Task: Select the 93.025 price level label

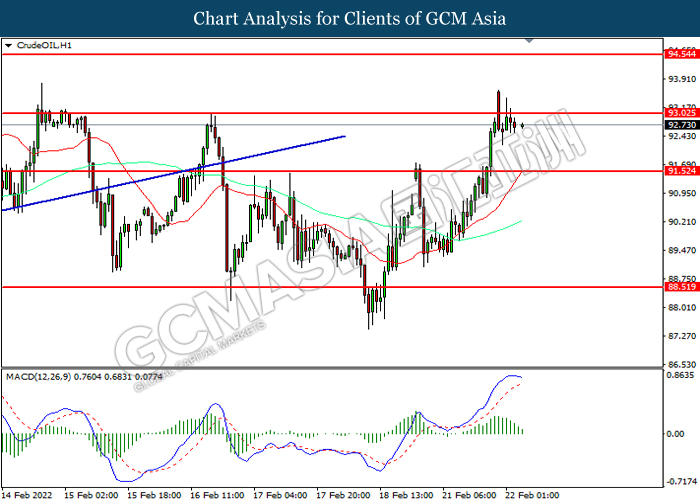Action: pyautogui.click(x=682, y=113)
